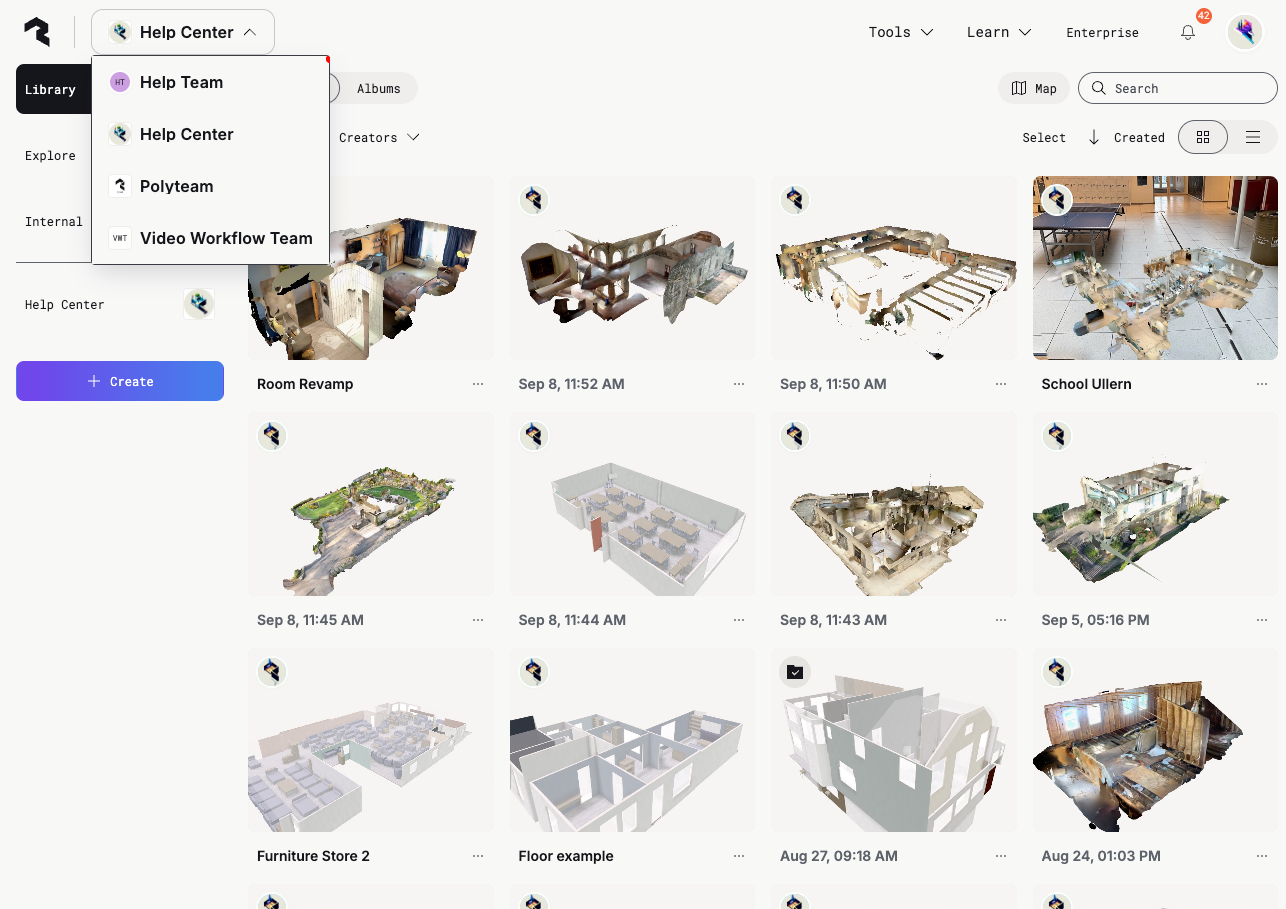Viewport: 1286px width, 909px height.
Task: Open the Creators filter dropdown
Action: [x=379, y=138]
